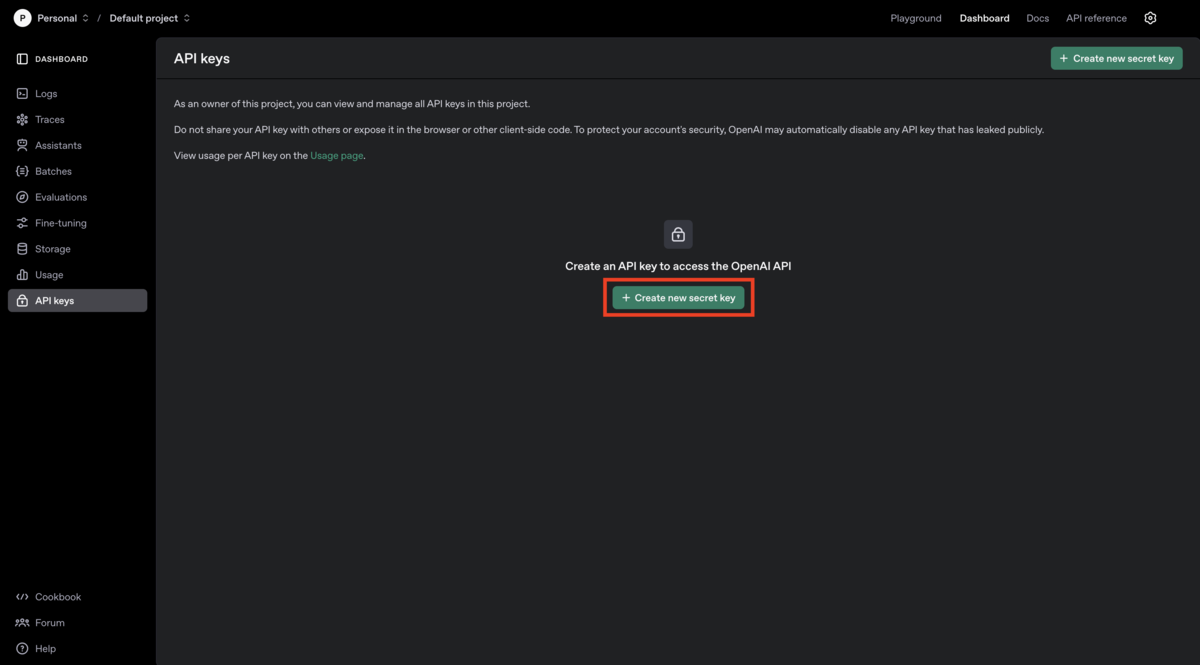Click the Assistants robot icon

pyautogui.click(x=22, y=145)
